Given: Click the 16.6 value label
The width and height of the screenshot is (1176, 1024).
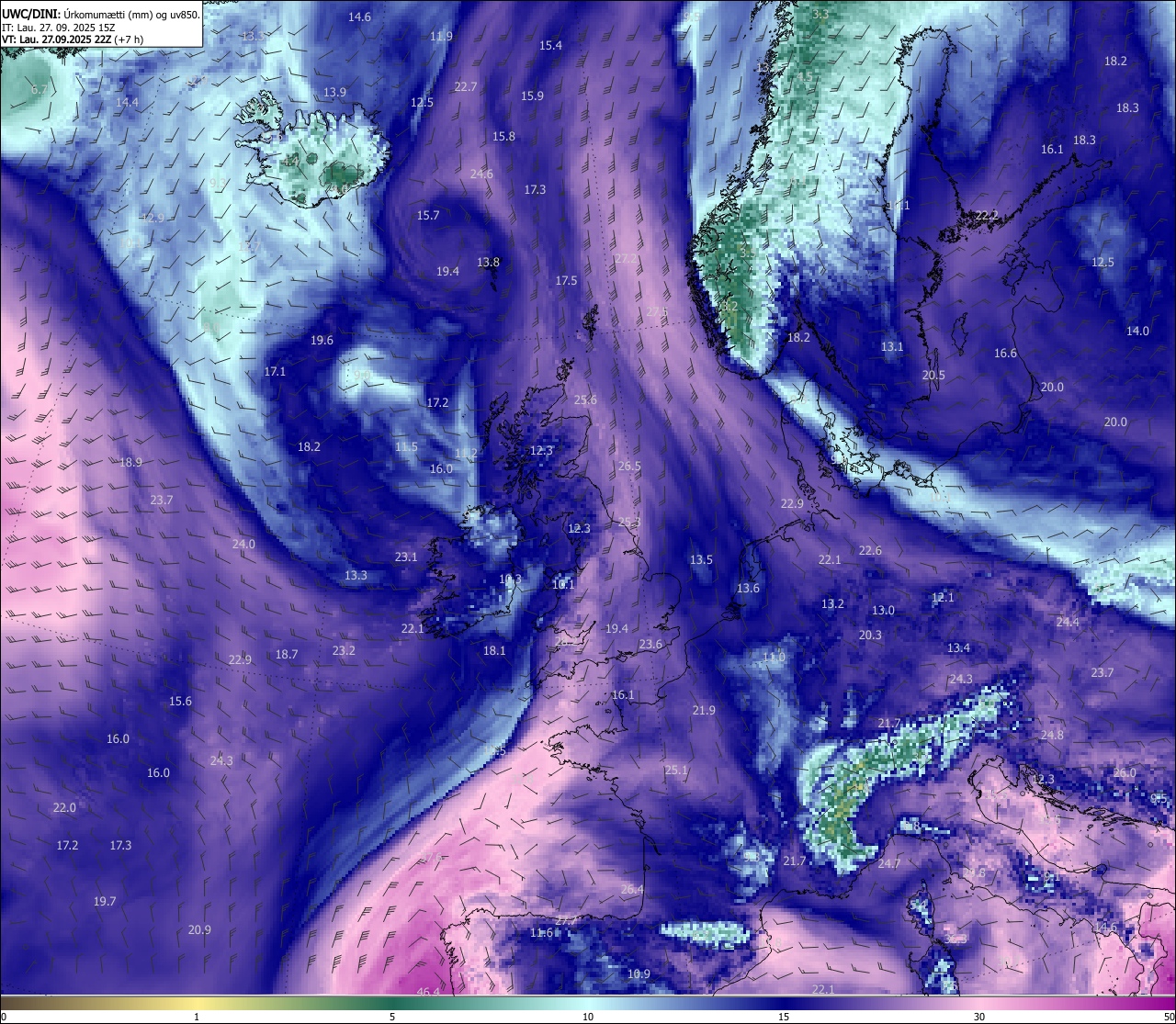Looking at the screenshot, I should coord(1005,354).
